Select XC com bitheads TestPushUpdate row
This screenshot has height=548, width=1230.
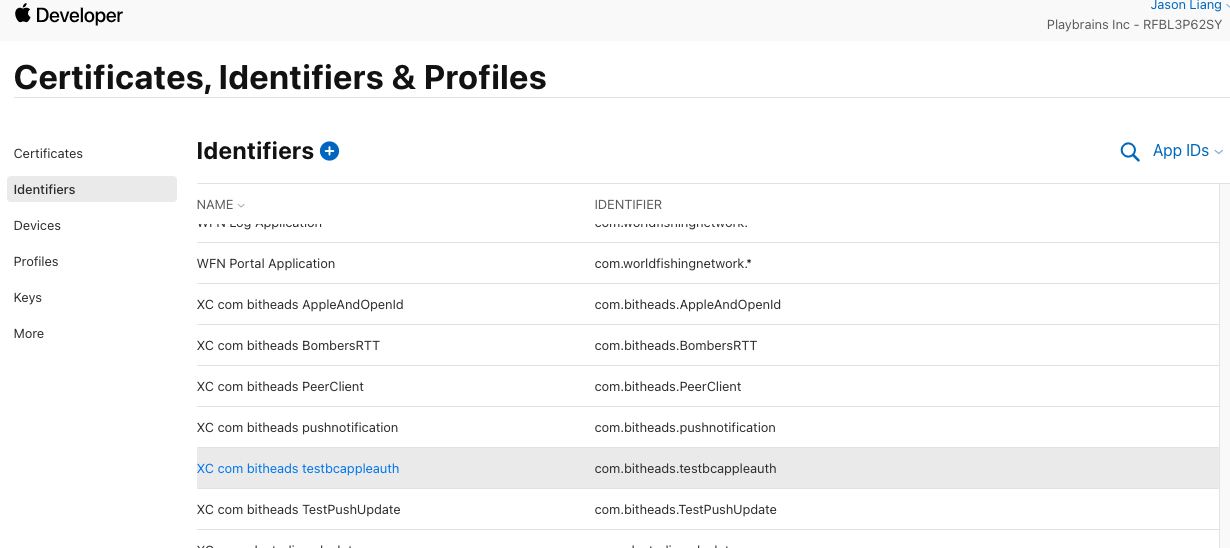708,510
